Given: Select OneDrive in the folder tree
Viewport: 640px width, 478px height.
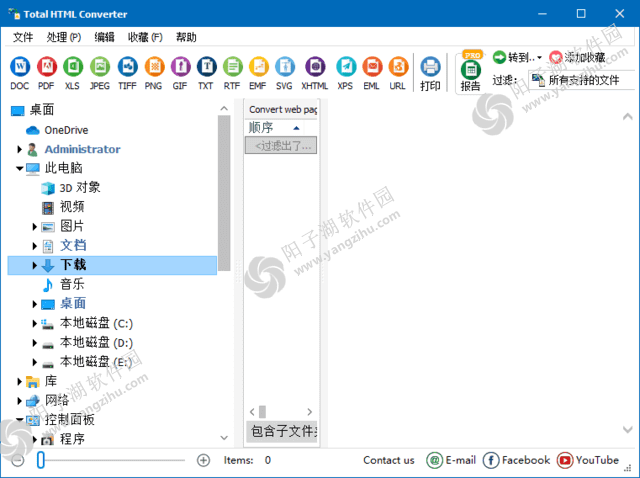Looking at the screenshot, I should [57, 130].
